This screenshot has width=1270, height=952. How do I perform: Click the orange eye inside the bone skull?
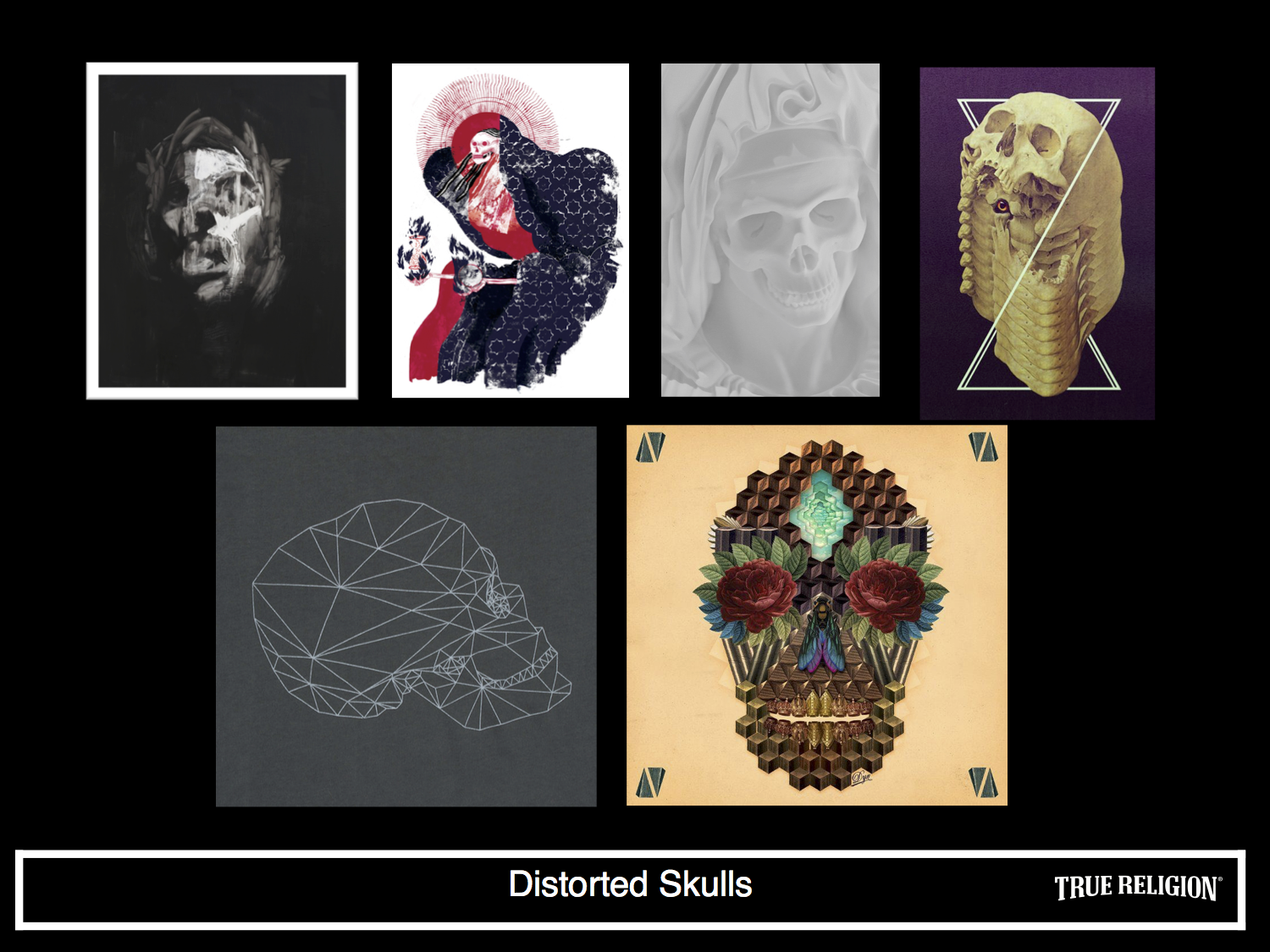pyautogui.click(x=1002, y=206)
